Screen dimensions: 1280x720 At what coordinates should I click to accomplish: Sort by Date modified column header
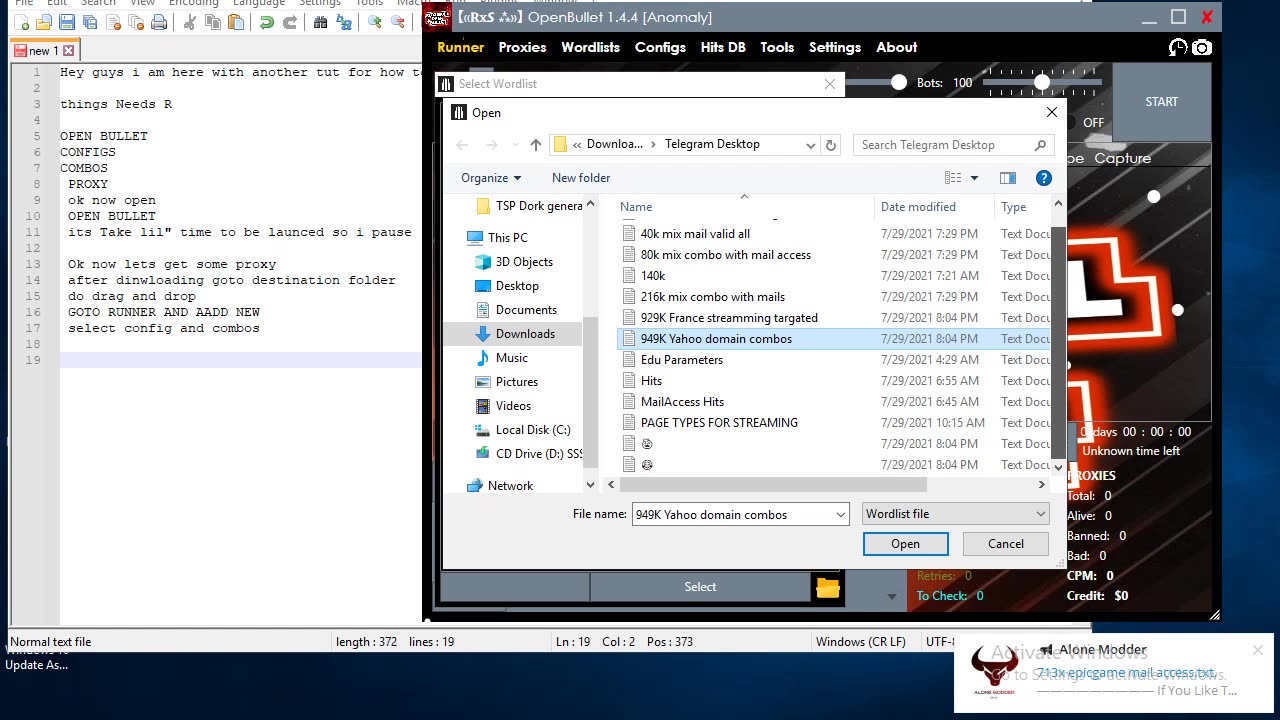coord(918,207)
